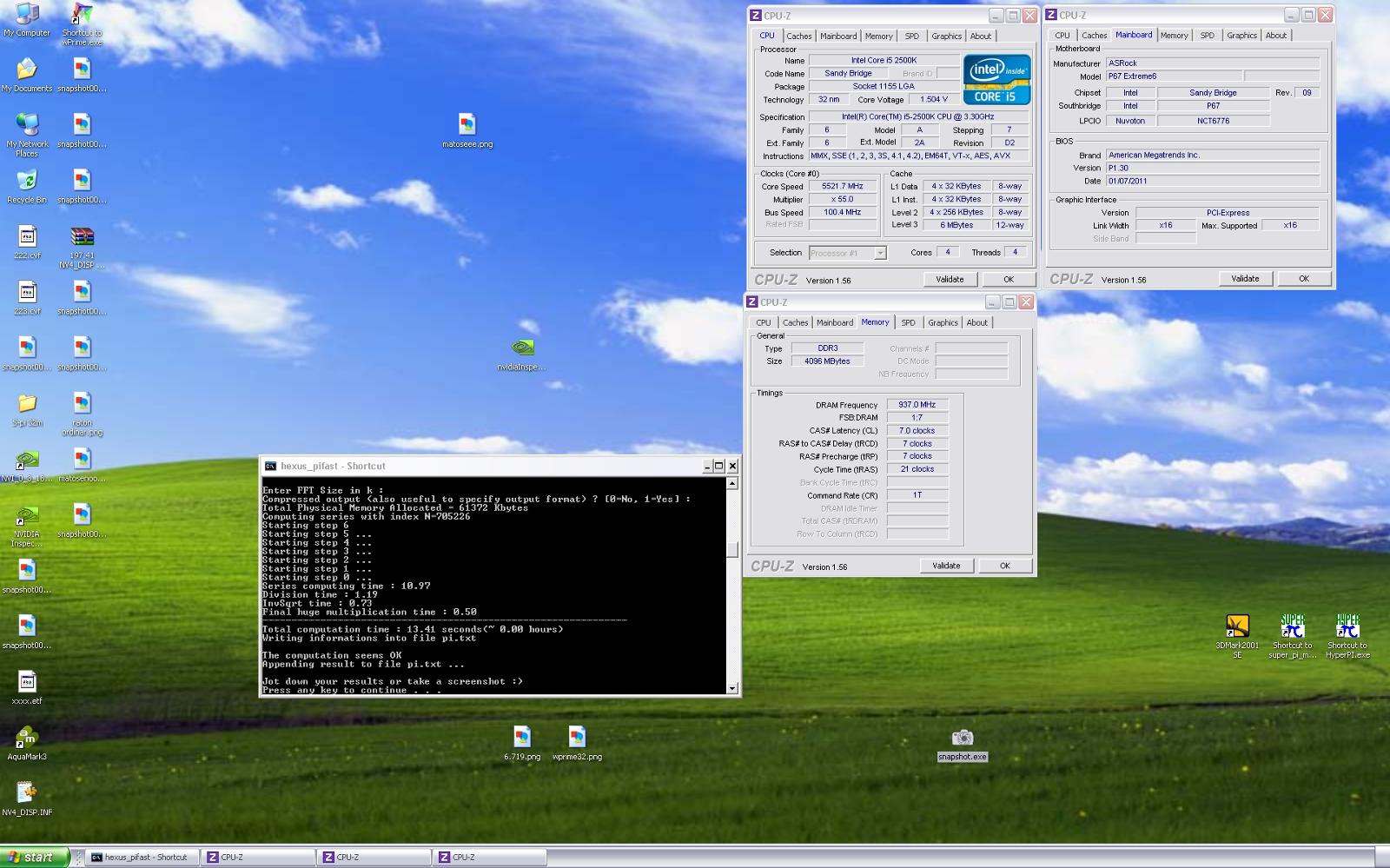Click the LPCIO value NCT6776

(1213, 121)
